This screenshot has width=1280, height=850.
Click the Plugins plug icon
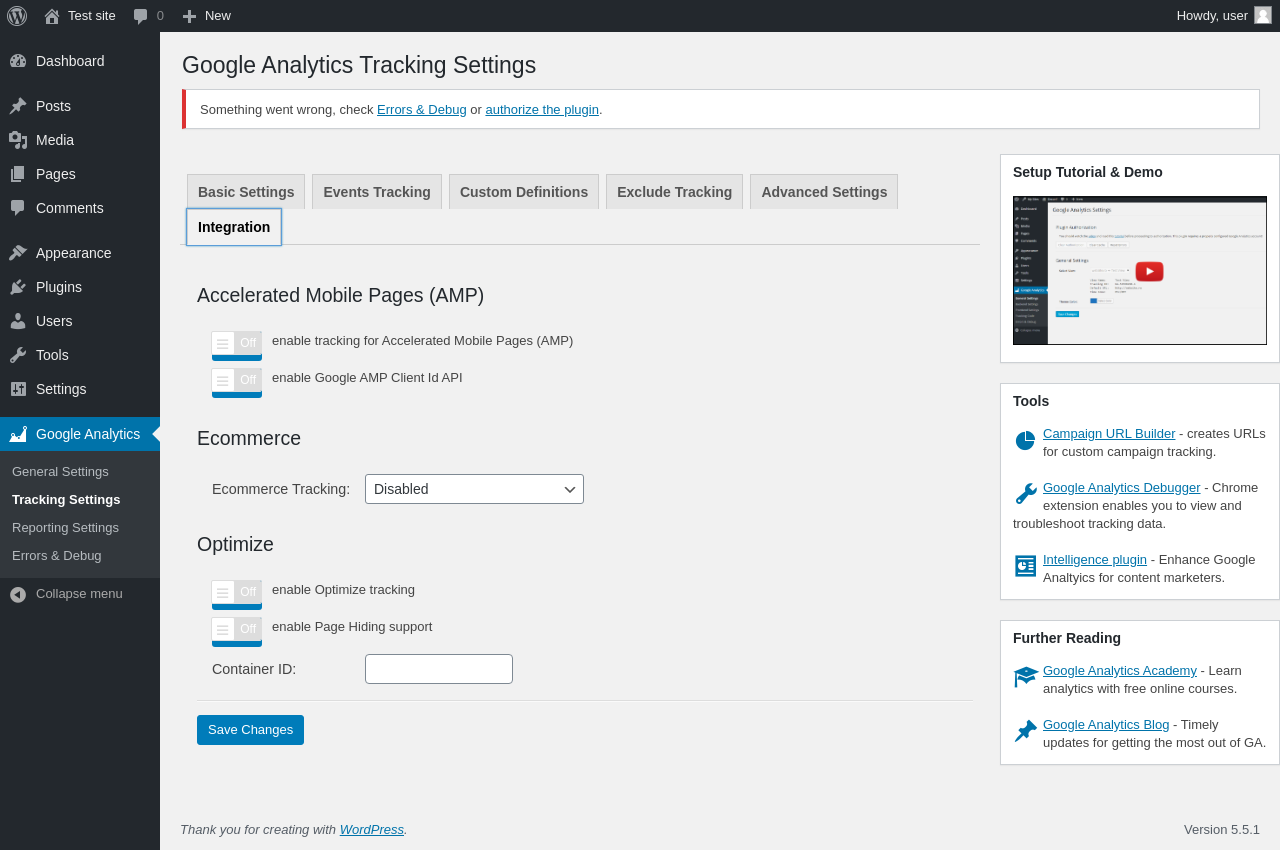tap(18, 287)
